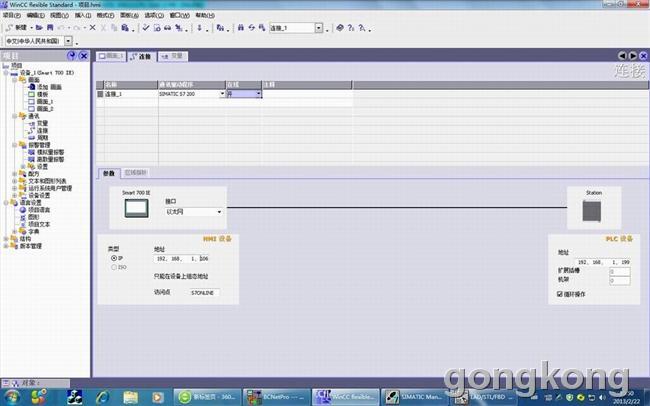Collapse the 通讯 tree node
The image size is (650, 406).
click(x=15, y=116)
